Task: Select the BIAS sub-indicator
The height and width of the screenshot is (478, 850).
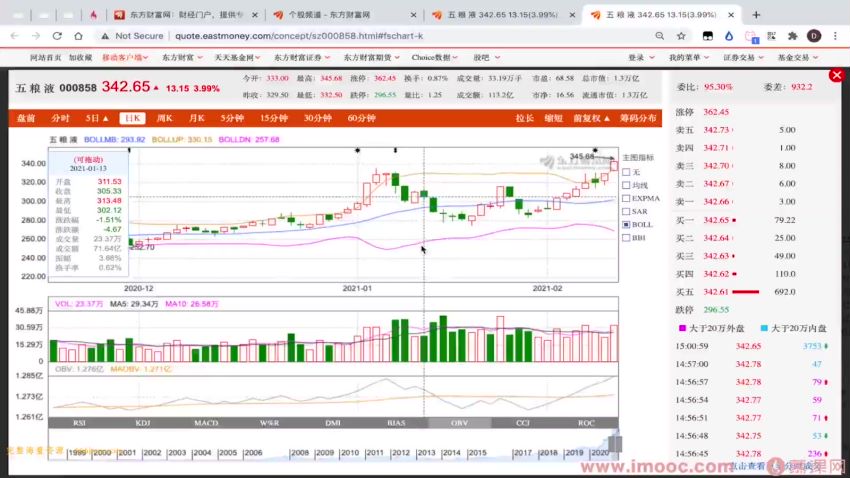Action: (x=396, y=423)
